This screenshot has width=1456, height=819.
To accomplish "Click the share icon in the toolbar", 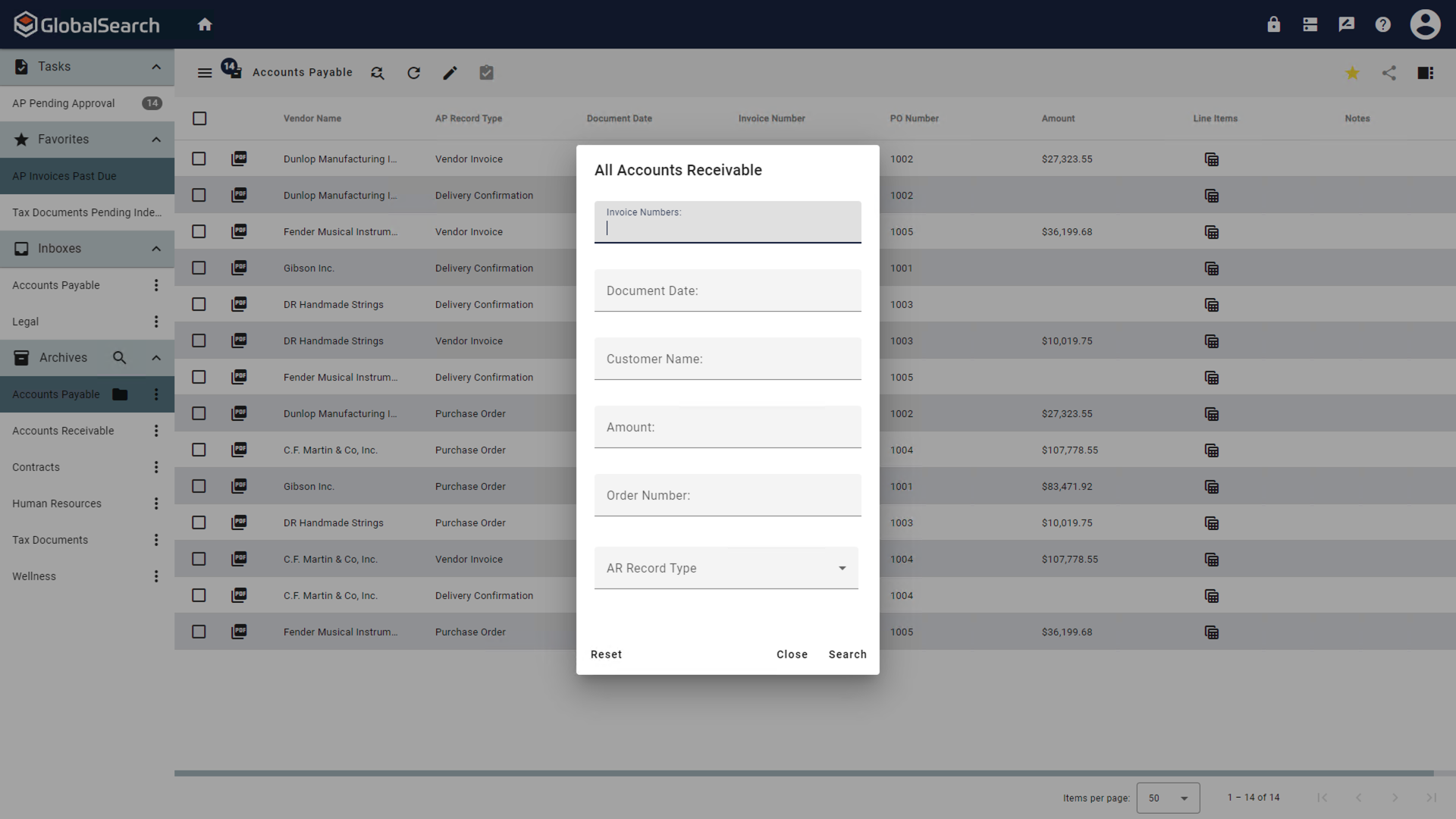I will click(1389, 73).
